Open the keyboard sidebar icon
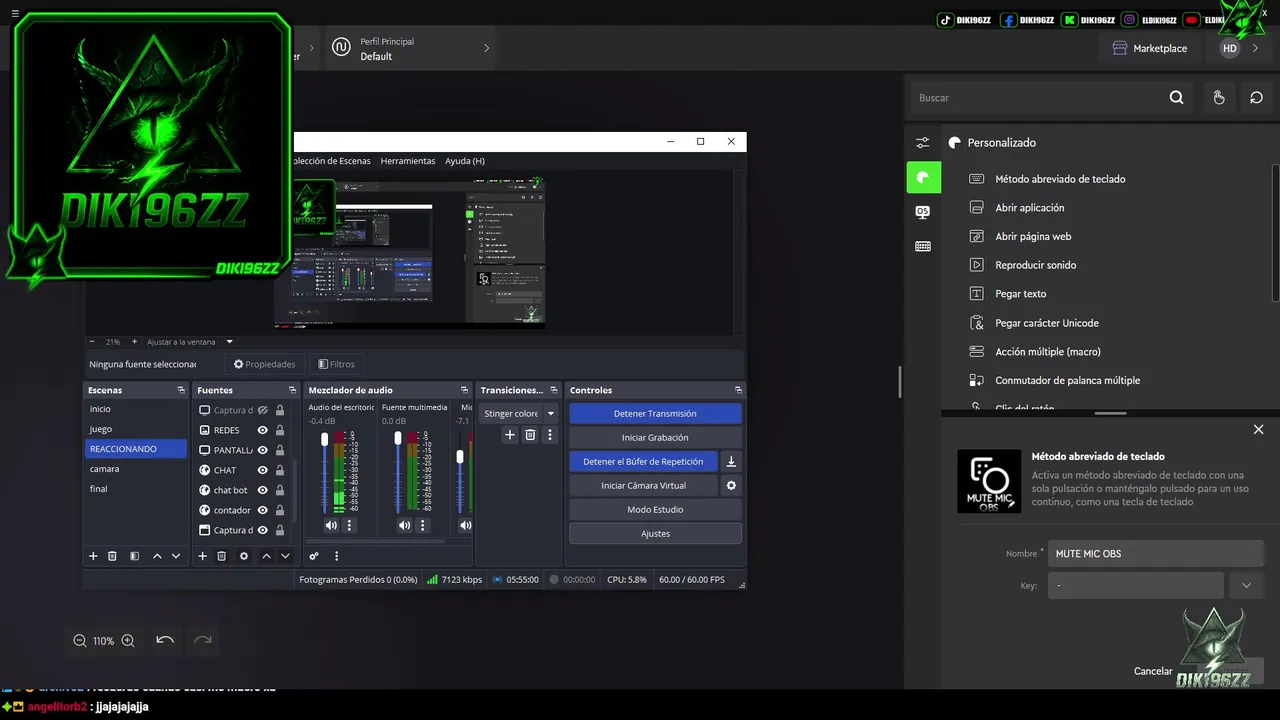 tap(923, 246)
